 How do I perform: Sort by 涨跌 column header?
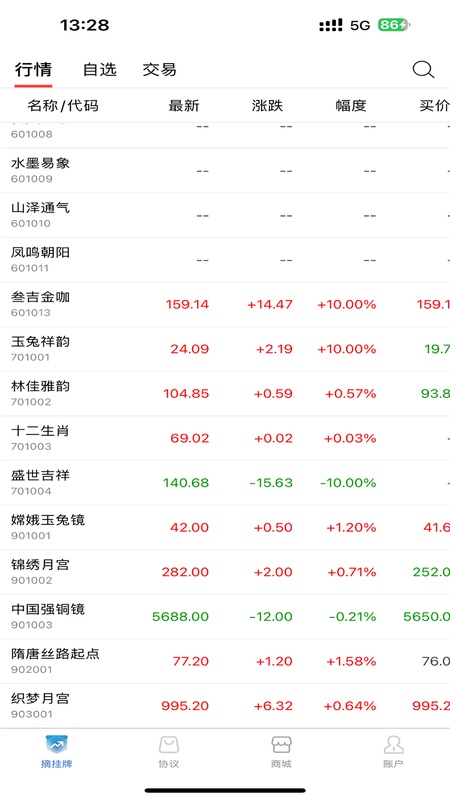point(267,106)
